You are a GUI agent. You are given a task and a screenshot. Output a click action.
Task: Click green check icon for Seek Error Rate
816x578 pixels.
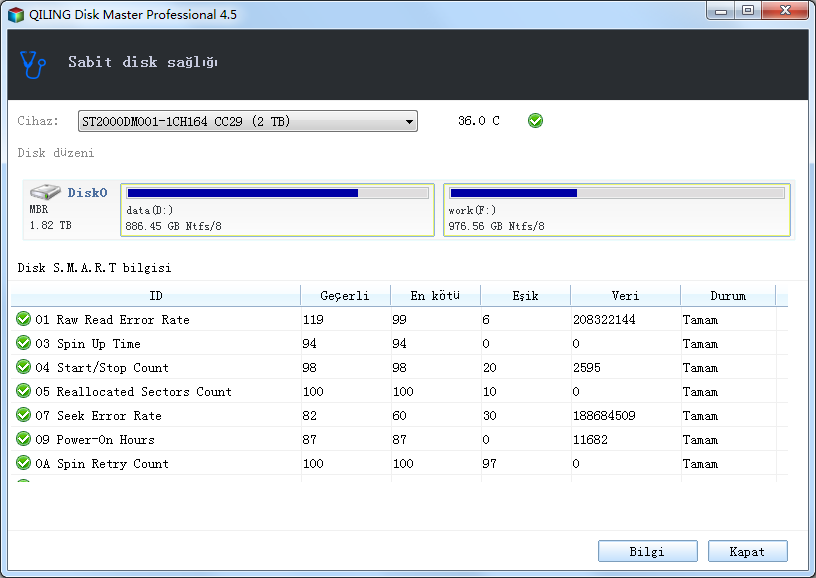23,414
